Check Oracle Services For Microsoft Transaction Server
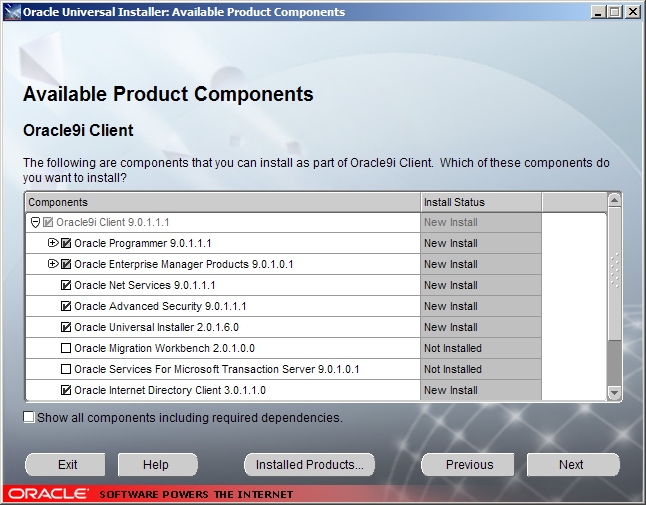The height and width of the screenshot is (505, 646). tap(66, 369)
